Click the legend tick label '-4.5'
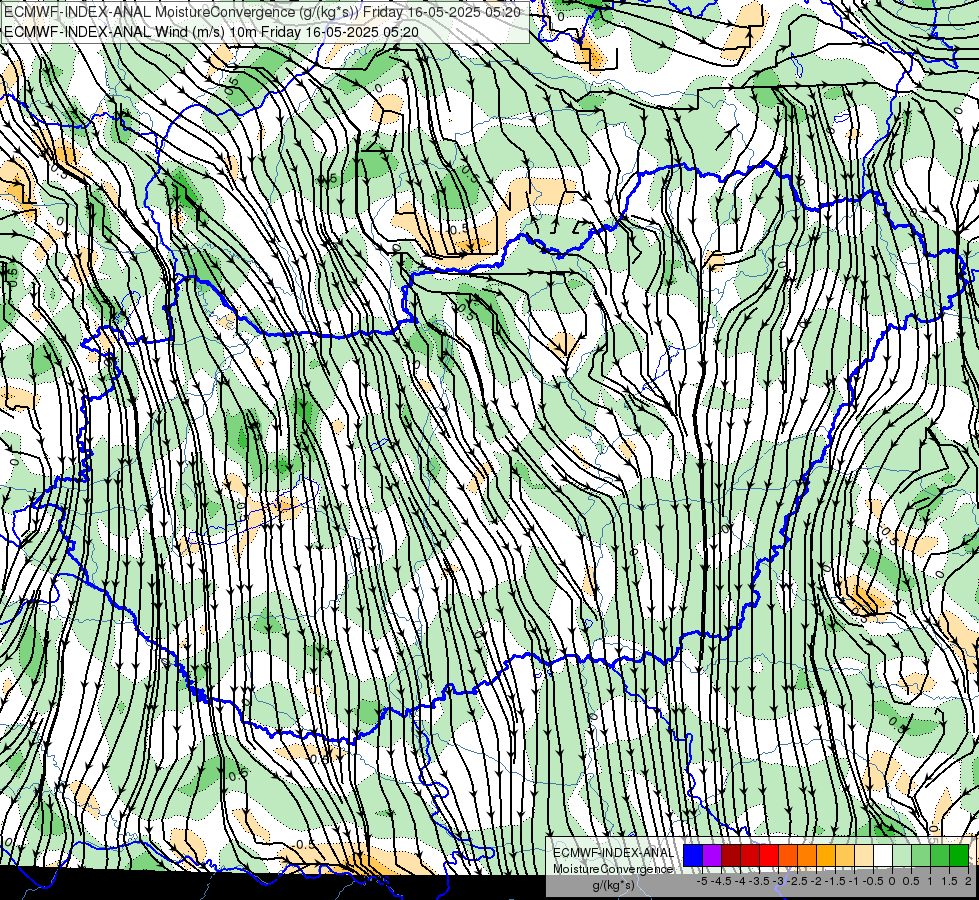 [722, 881]
